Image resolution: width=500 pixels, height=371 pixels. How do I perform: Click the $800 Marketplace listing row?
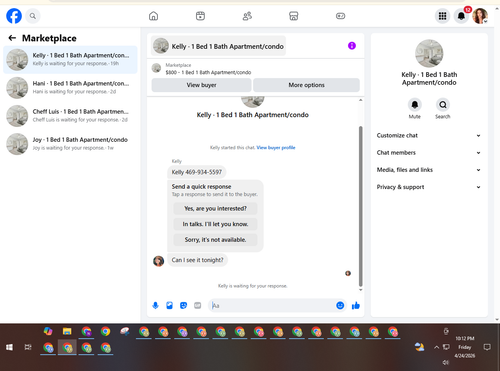(x=255, y=69)
